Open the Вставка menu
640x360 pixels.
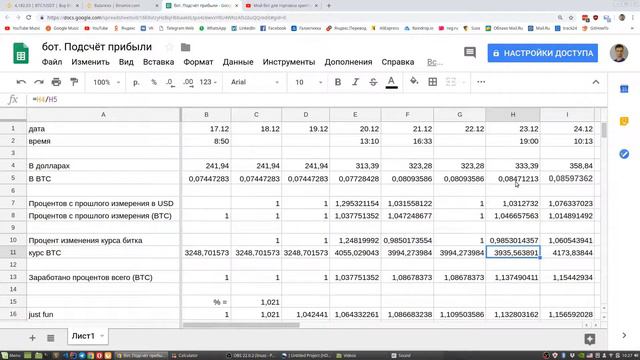coord(158,62)
